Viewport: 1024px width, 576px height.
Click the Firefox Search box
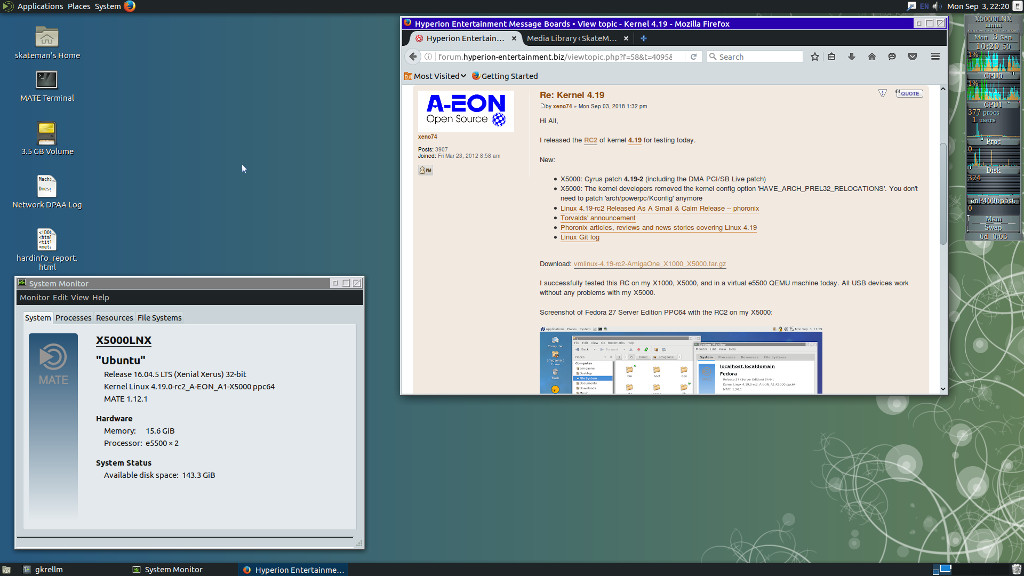coord(755,57)
